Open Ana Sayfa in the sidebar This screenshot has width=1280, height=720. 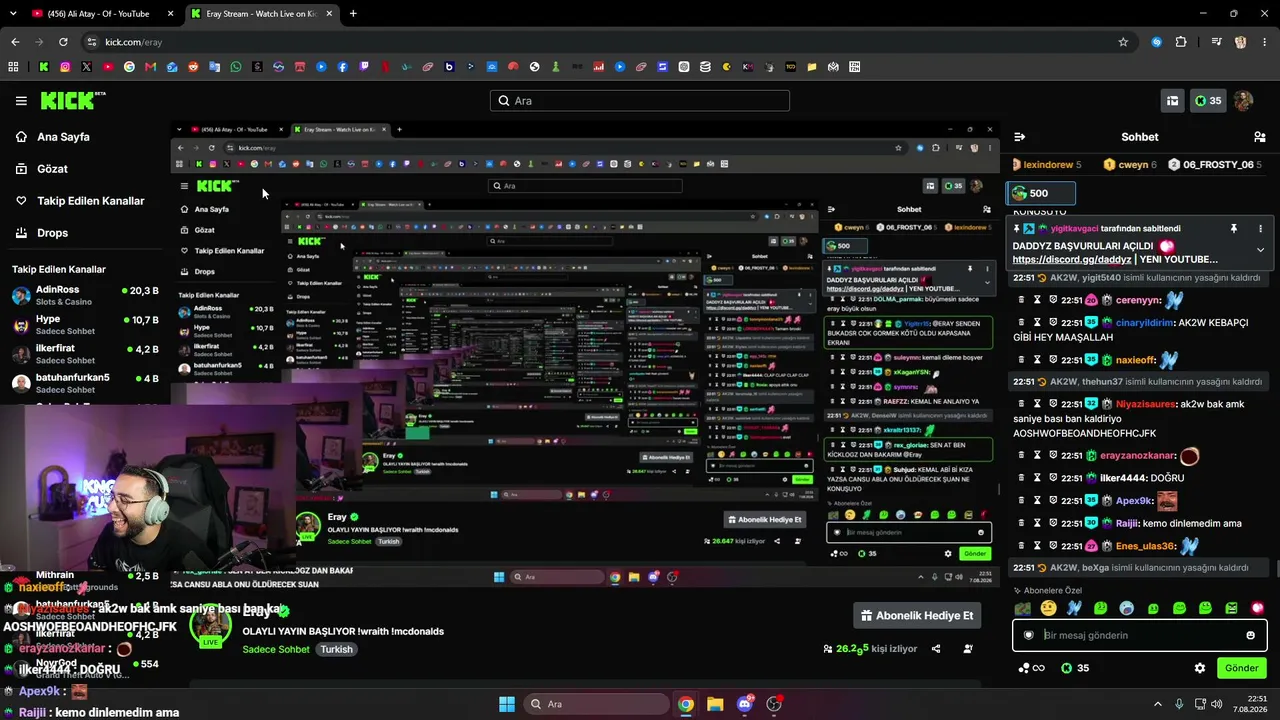63,137
